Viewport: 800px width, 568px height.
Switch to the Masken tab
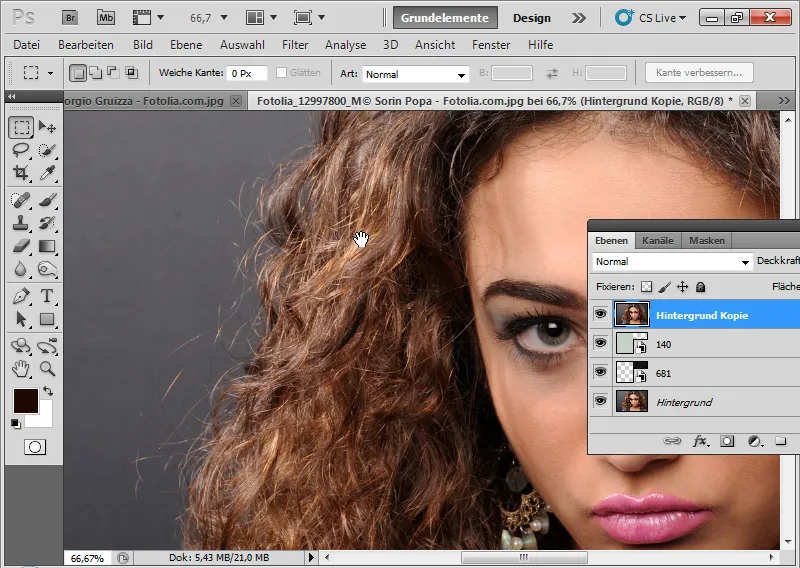click(x=707, y=240)
